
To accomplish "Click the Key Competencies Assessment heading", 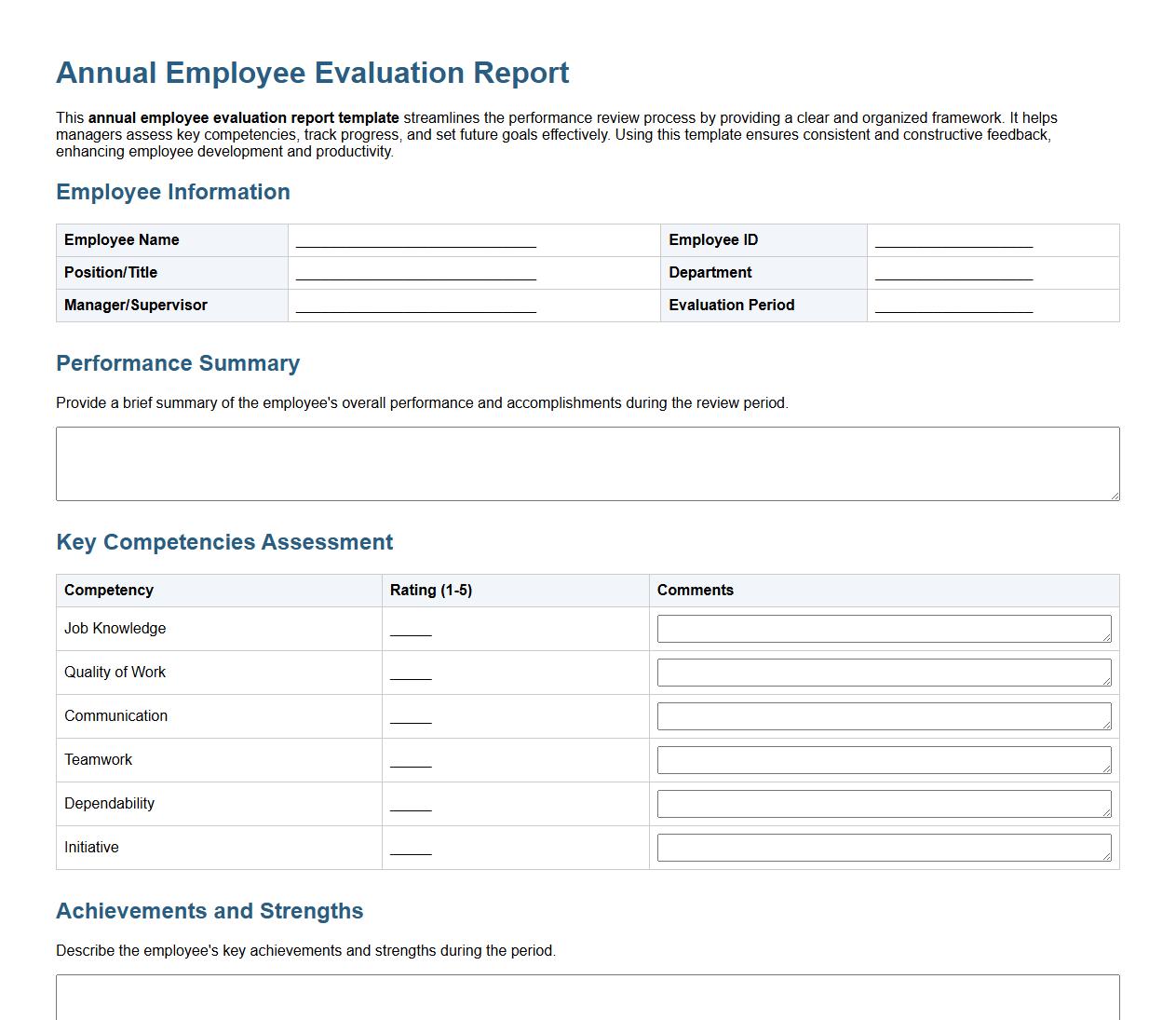I will pyautogui.click(x=224, y=541).
